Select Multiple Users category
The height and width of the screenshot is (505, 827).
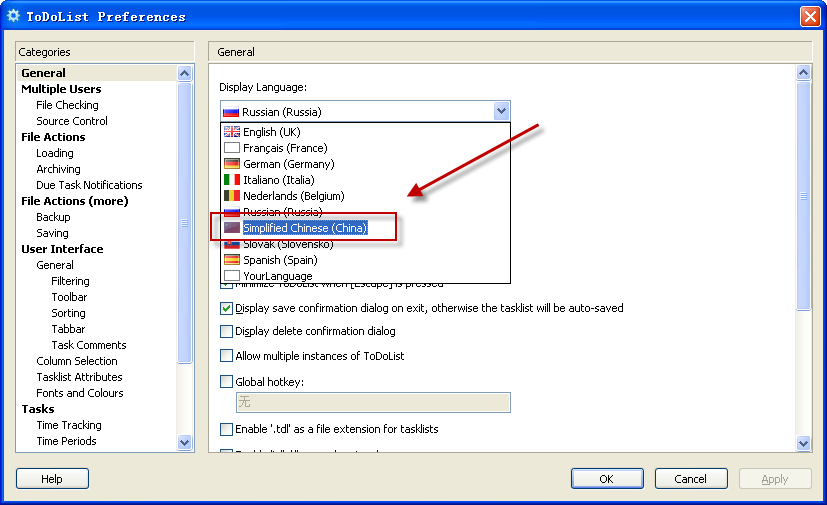[x=61, y=89]
